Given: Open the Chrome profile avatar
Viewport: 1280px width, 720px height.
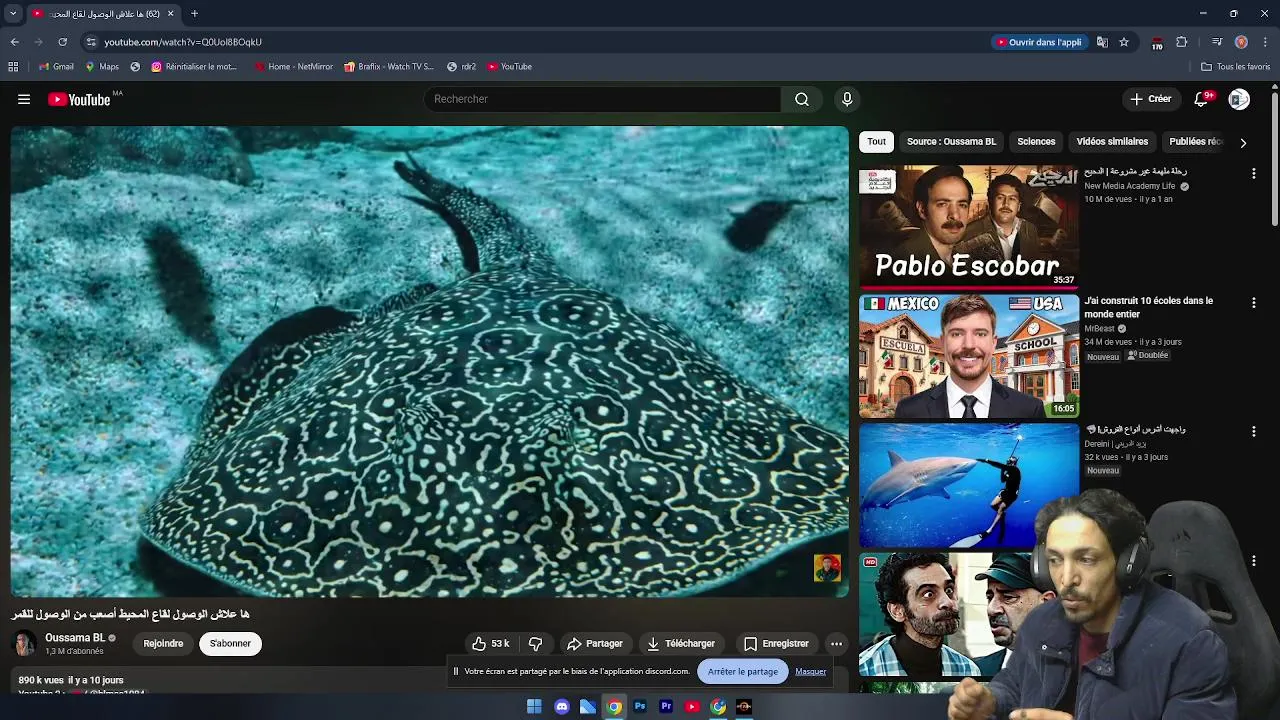Looking at the screenshot, I should [x=1241, y=42].
